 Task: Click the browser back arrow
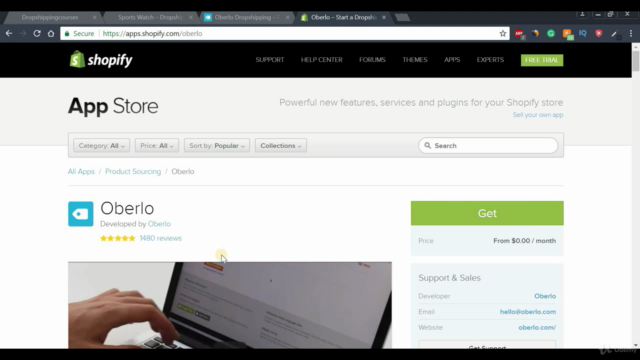[x=9, y=33]
